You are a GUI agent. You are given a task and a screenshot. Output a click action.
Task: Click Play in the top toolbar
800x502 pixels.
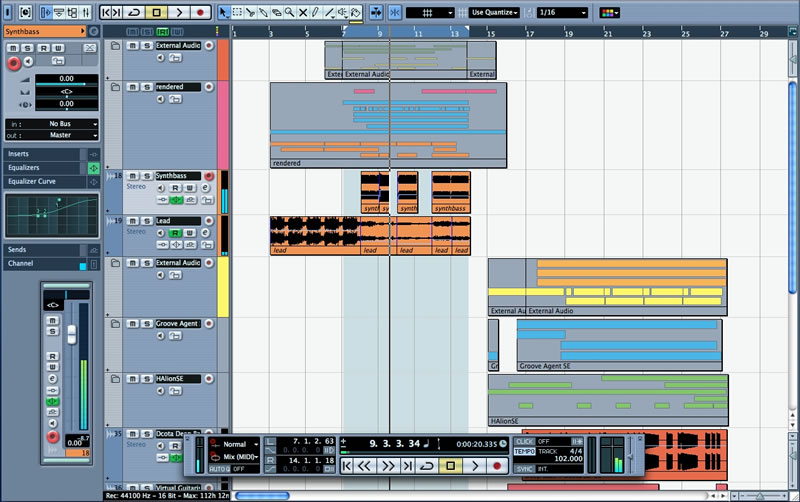179,12
